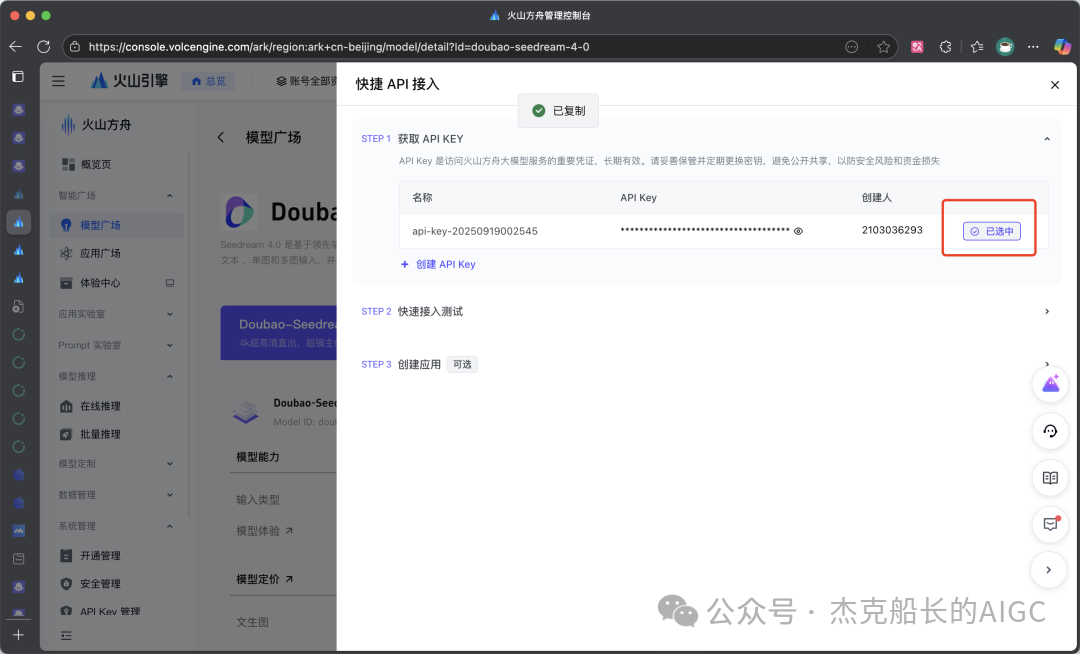
Task: Click the AI assistant floating button
Action: click(x=1050, y=384)
